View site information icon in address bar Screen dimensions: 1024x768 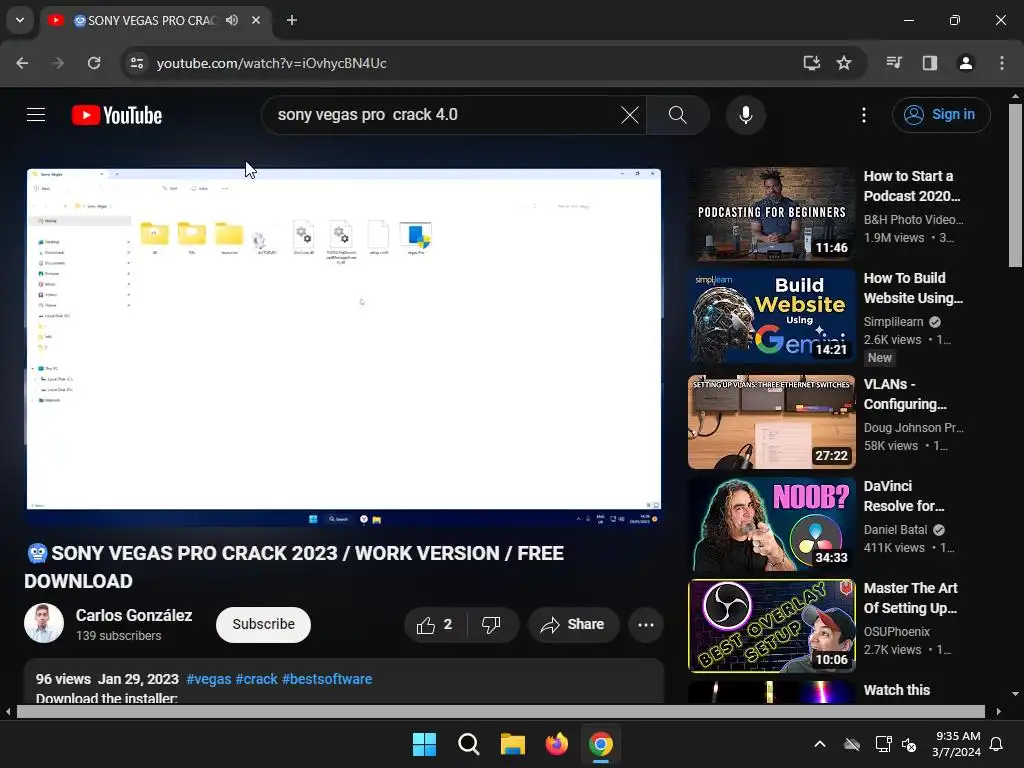pos(137,63)
